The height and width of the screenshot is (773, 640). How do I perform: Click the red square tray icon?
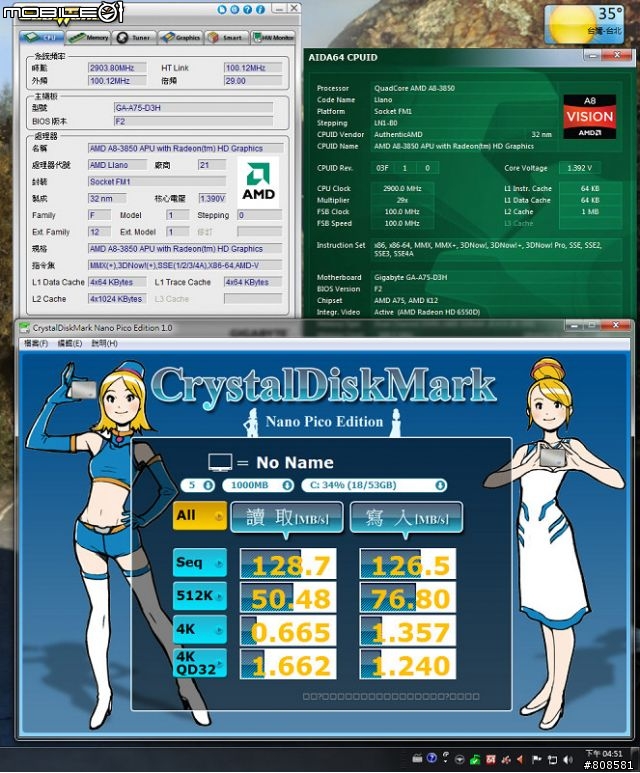491,760
